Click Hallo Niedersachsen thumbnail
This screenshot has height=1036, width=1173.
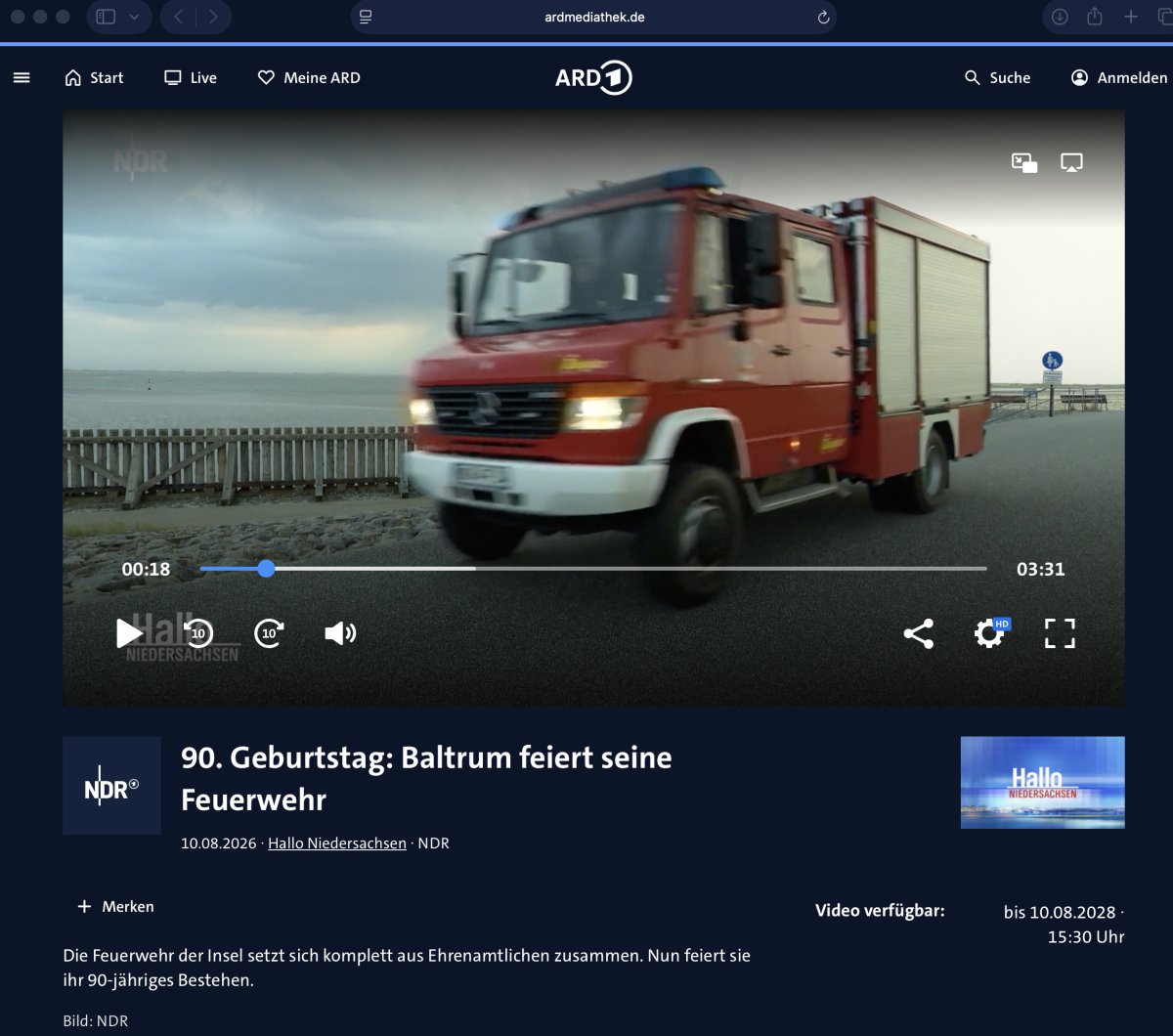pos(1042,783)
